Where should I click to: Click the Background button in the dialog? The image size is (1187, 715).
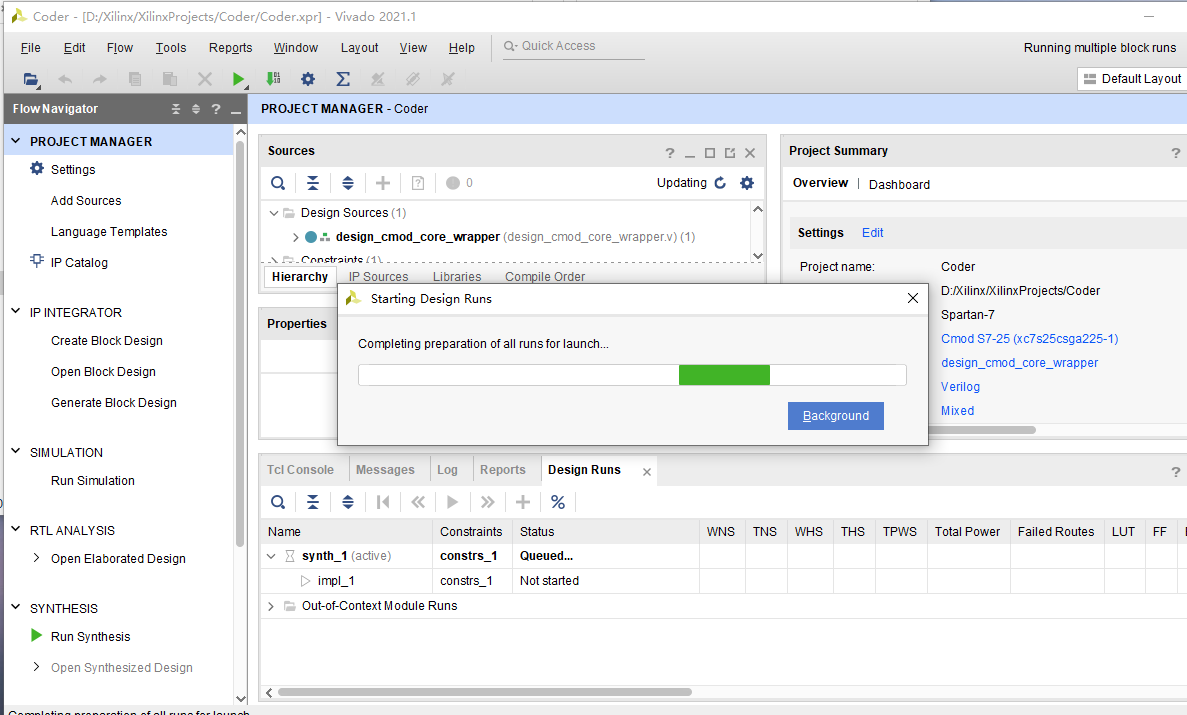click(x=836, y=416)
